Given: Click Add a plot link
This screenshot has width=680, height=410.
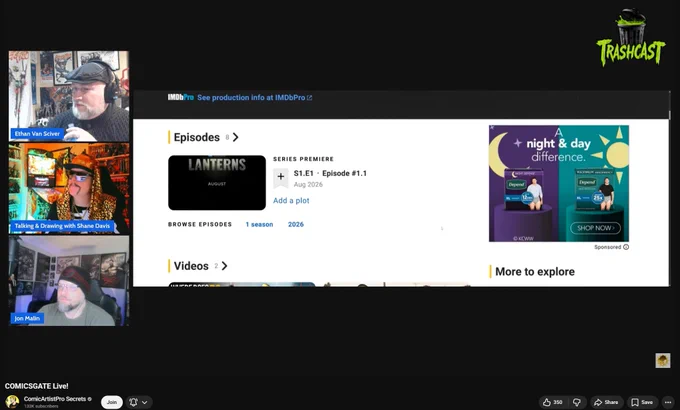Looking at the screenshot, I should (291, 200).
